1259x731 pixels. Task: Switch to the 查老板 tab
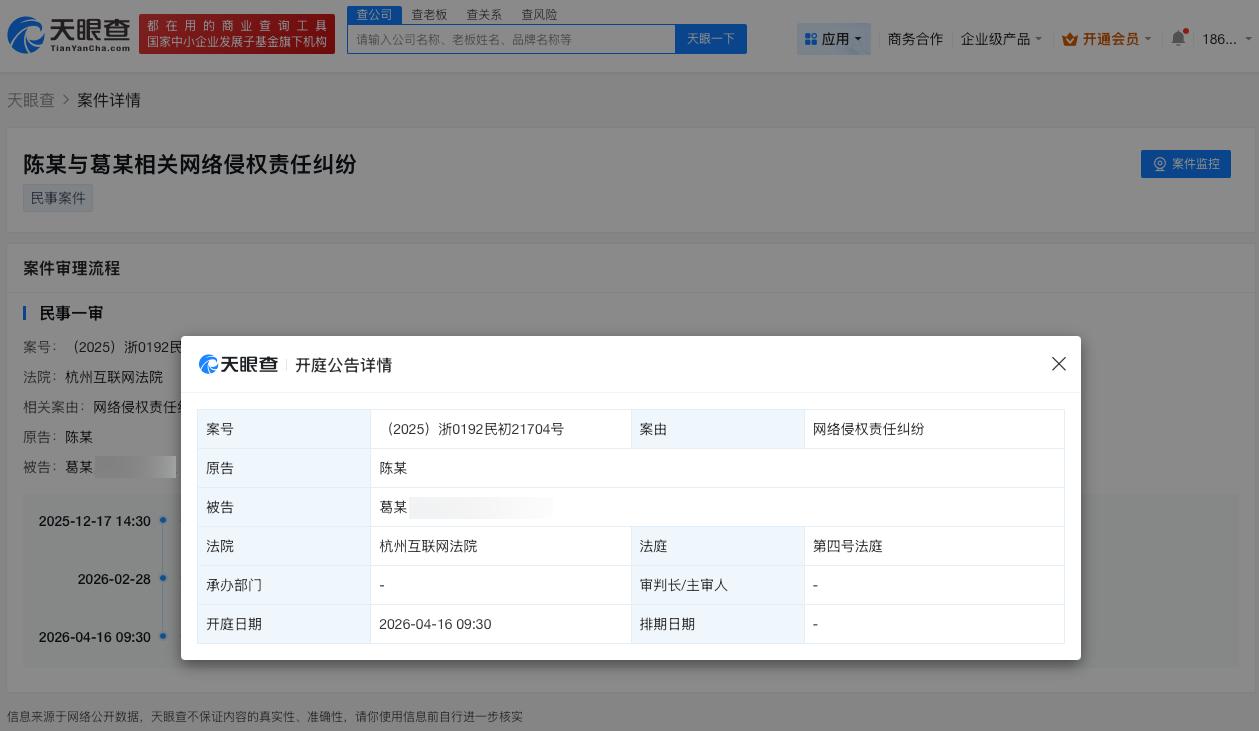pos(429,14)
